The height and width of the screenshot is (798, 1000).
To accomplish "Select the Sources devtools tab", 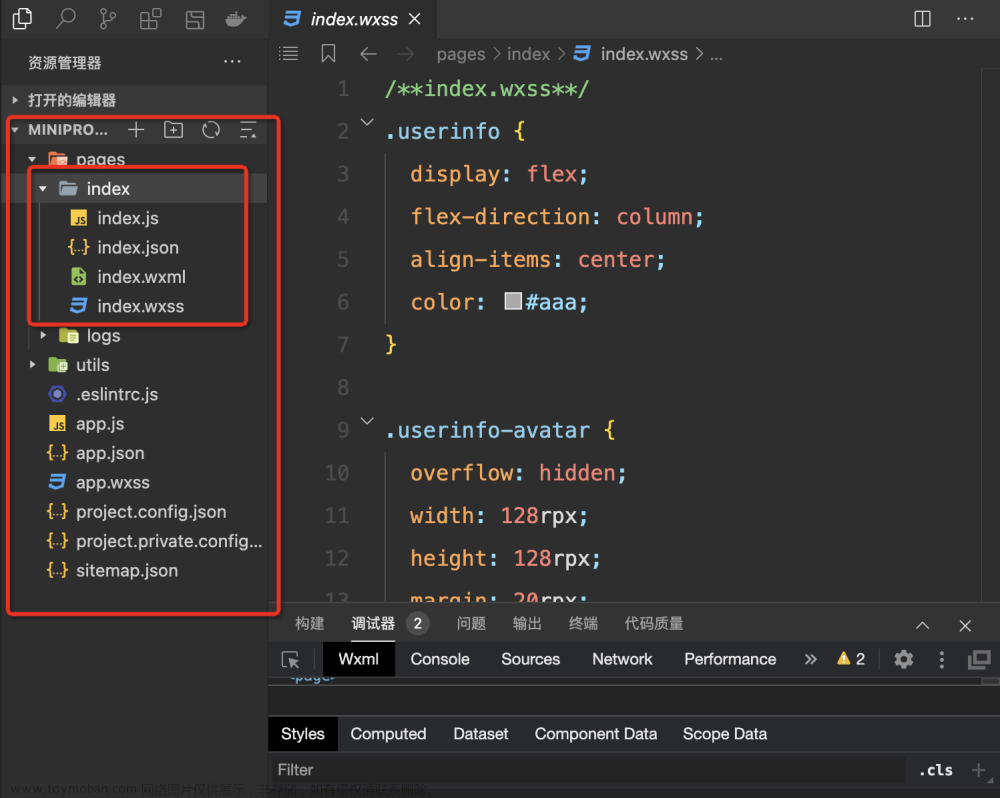I will [531, 659].
